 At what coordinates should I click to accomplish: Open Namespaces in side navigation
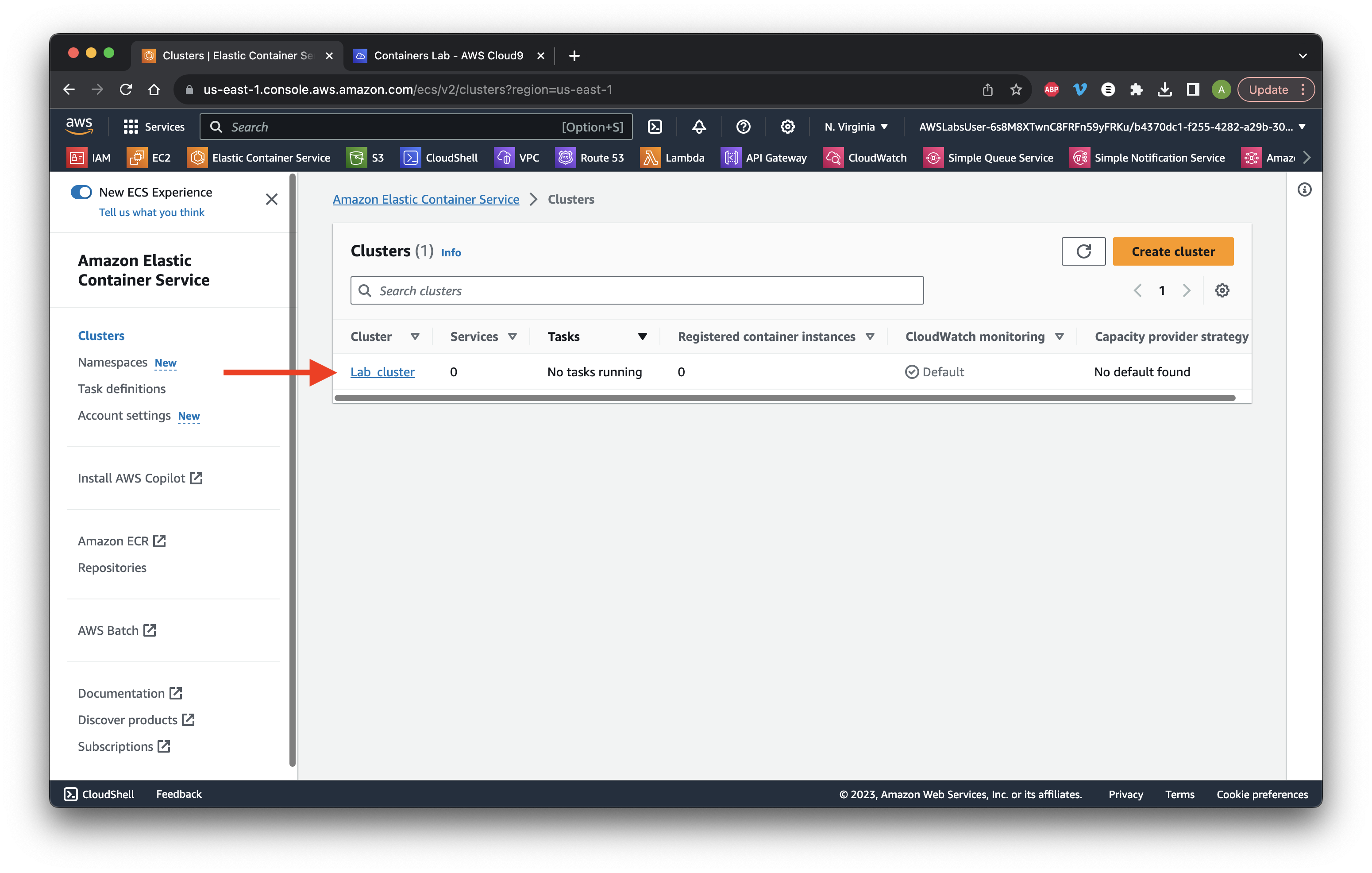coord(112,363)
